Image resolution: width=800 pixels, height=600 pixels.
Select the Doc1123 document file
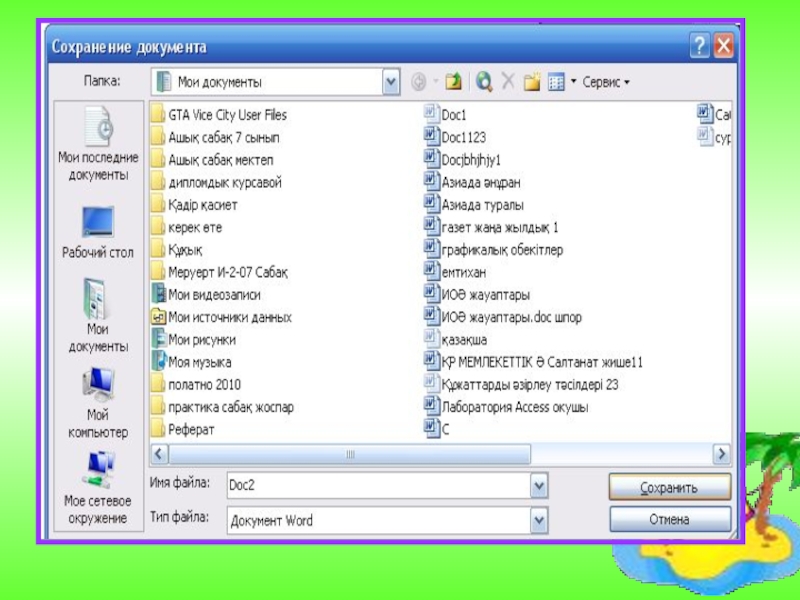pos(463,138)
